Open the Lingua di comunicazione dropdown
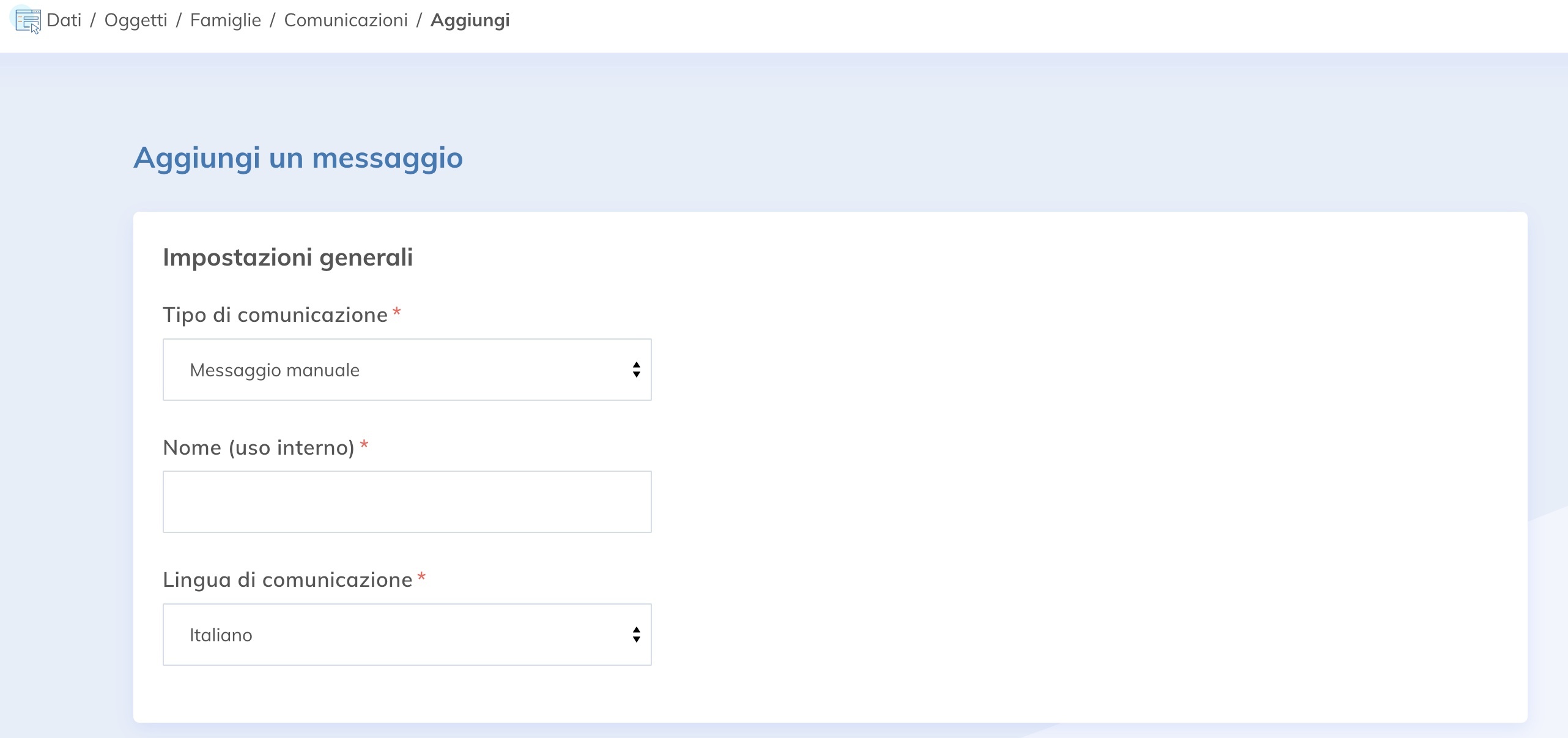This screenshot has height=738, width=1568. point(407,635)
